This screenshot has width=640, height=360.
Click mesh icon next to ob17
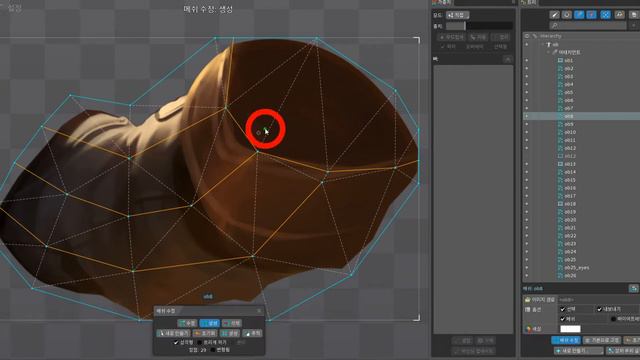[560, 196]
